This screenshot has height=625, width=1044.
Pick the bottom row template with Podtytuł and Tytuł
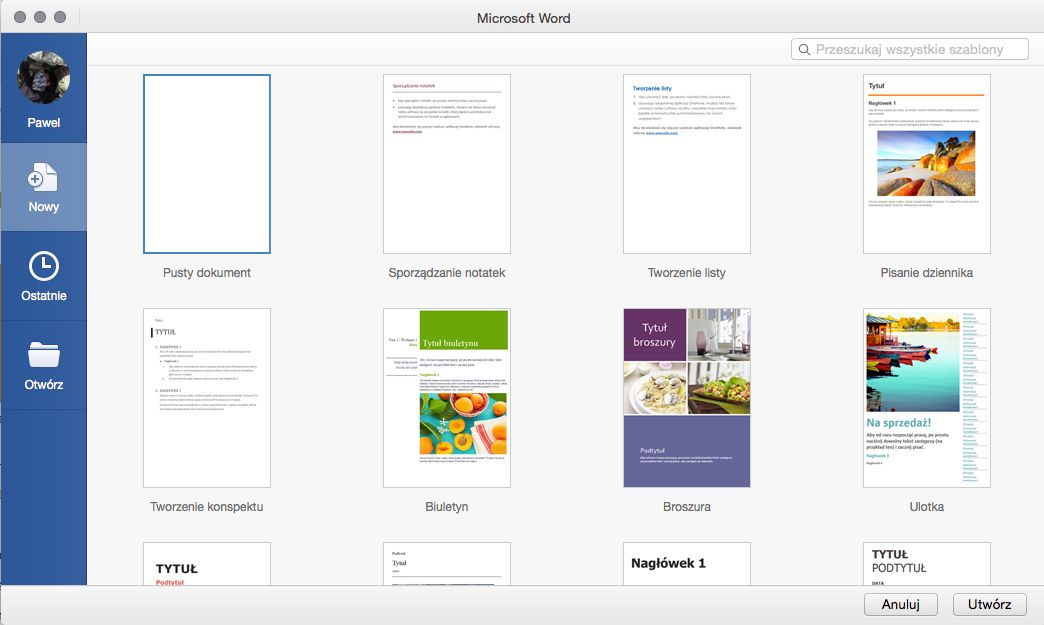tap(447, 564)
